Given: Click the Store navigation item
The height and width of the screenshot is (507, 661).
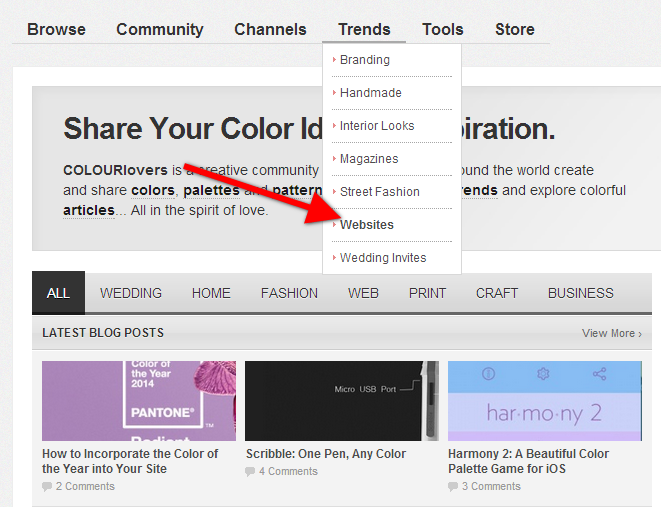Looking at the screenshot, I should 514,29.
